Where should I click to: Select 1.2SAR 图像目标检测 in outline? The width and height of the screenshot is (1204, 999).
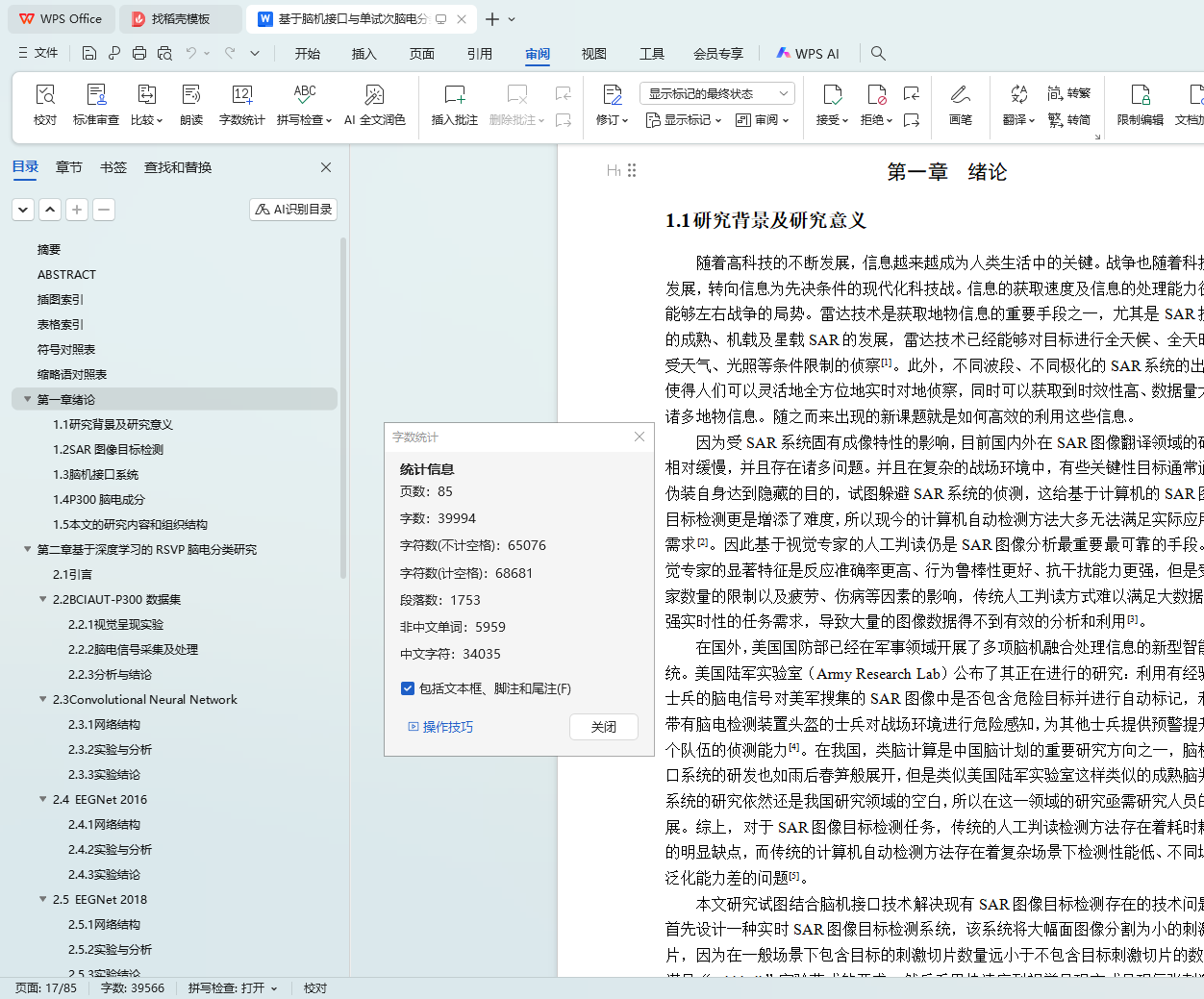(x=108, y=449)
